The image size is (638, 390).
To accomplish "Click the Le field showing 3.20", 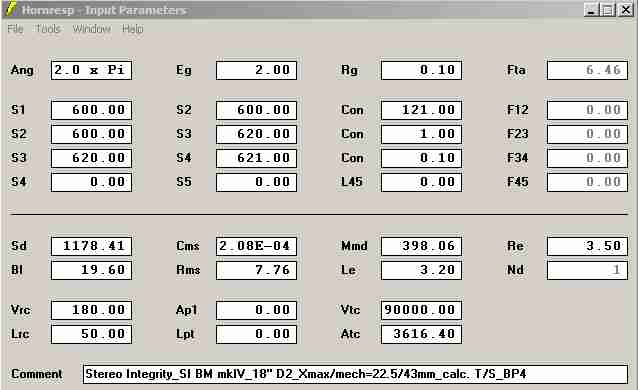I will tap(421, 270).
